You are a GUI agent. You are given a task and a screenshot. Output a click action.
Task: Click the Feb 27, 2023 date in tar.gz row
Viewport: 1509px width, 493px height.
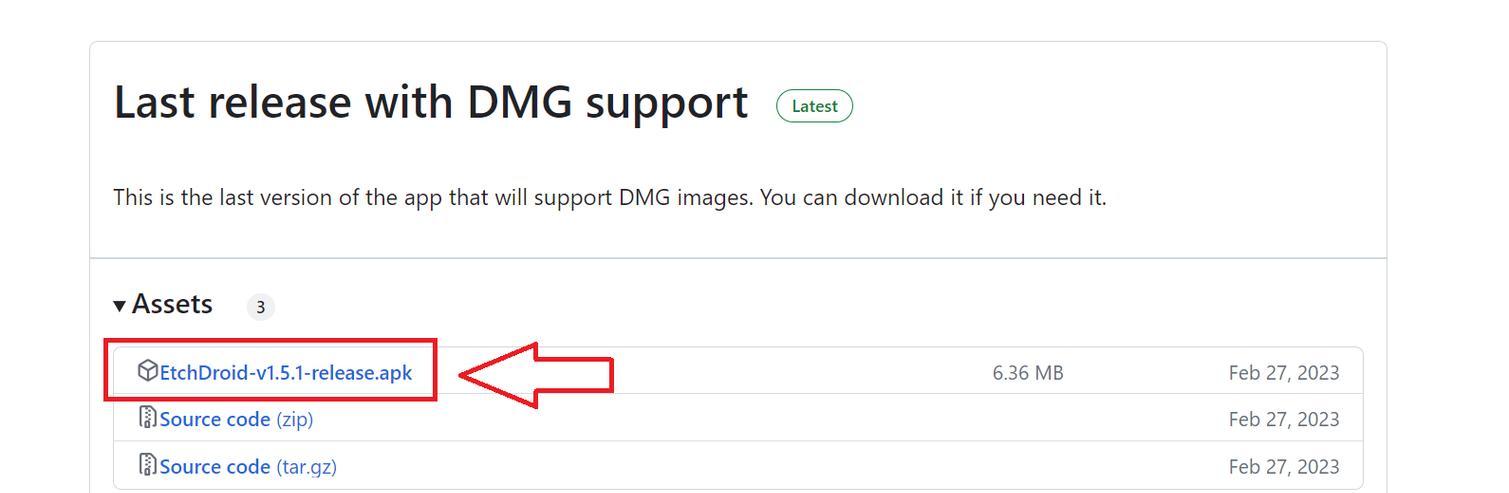1284,466
